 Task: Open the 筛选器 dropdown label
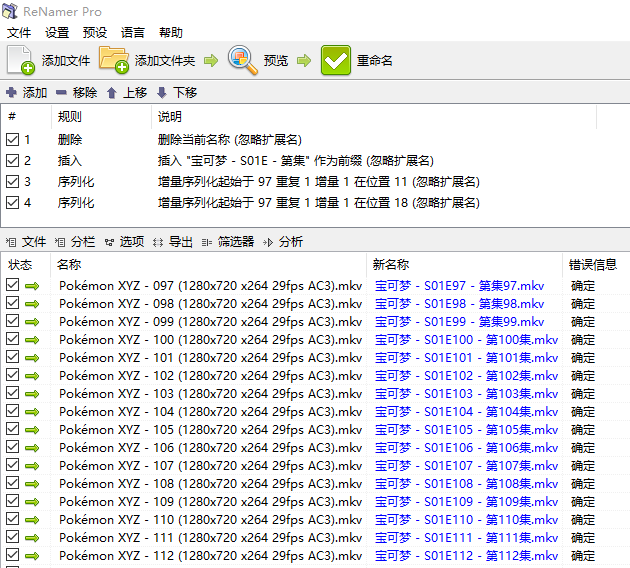(236, 242)
